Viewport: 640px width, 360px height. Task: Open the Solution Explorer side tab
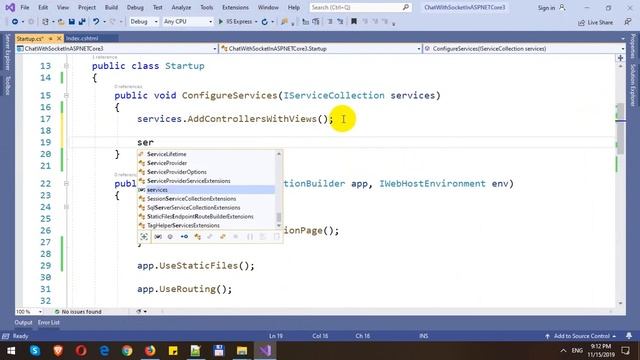pyautogui.click(x=633, y=85)
